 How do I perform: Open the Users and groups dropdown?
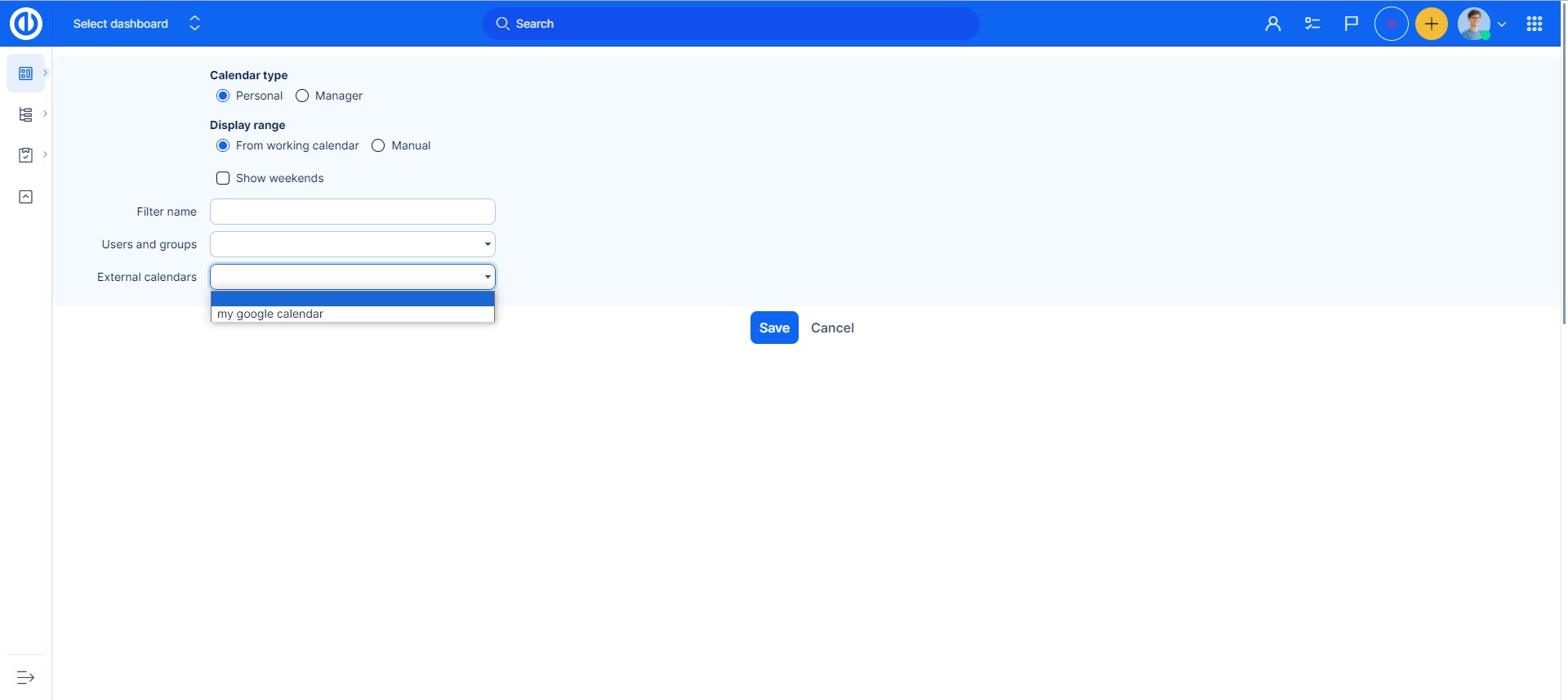click(x=352, y=244)
